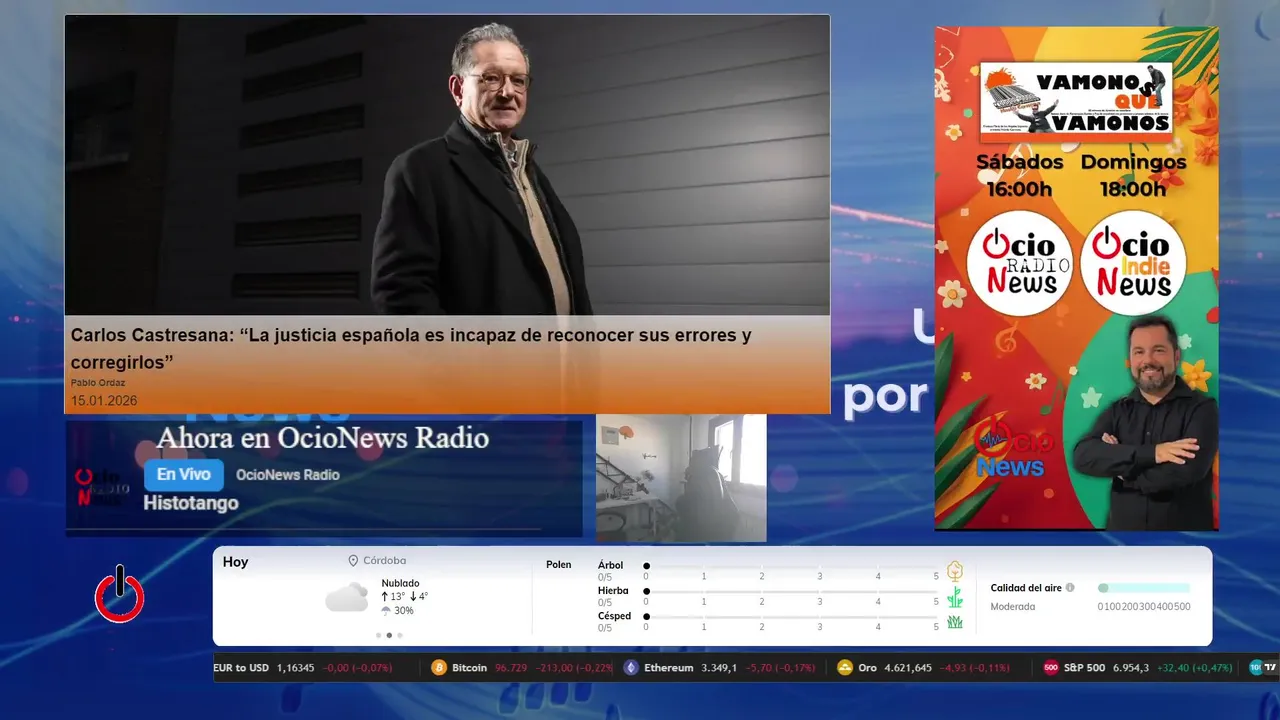Click the S&P 500 red icon
Image resolution: width=1280 pixels, height=720 pixels.
pyautogui.click(x=1051, y=668)
